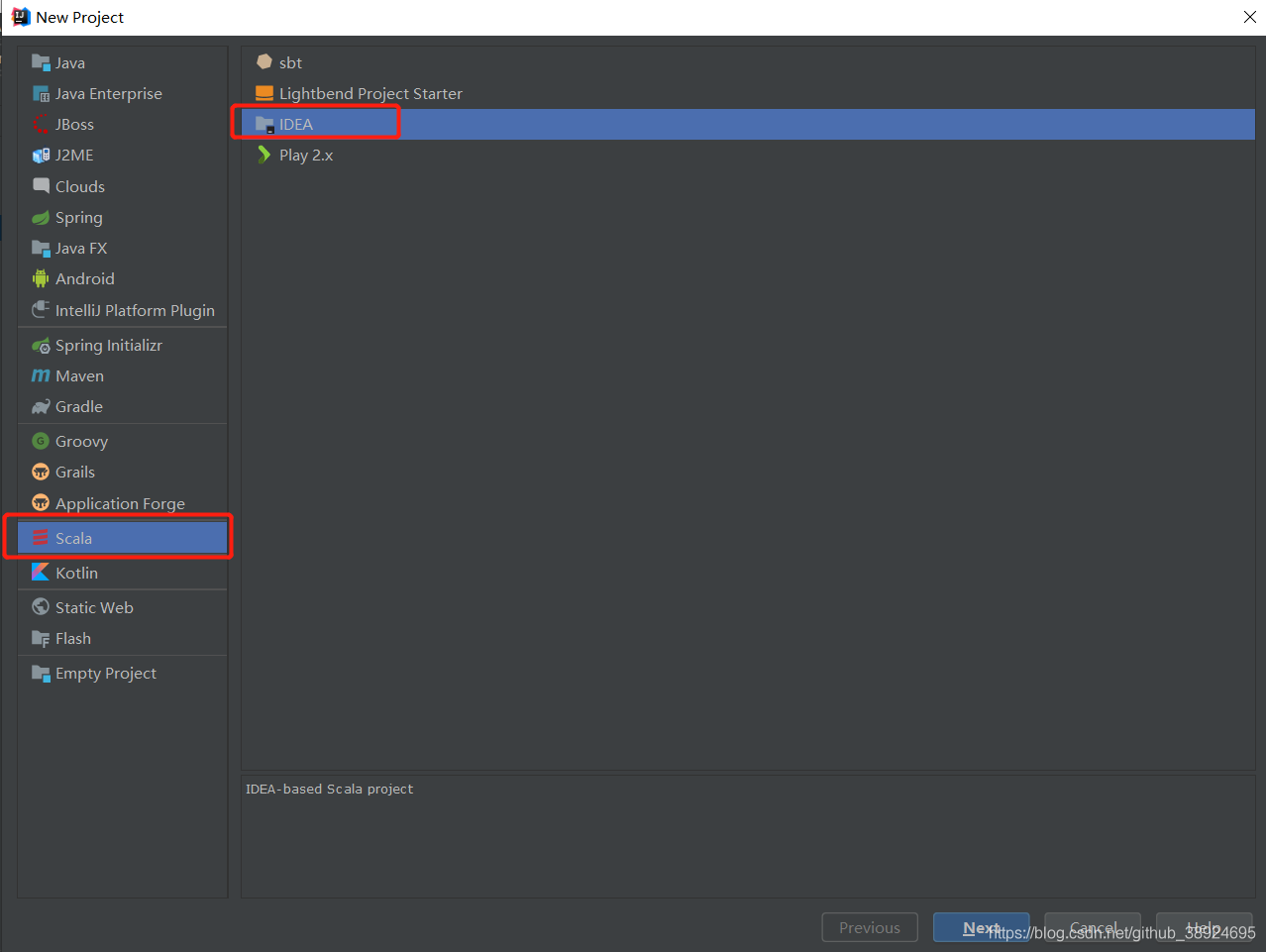
Task: Click the Flash folder icon
Action: (x=41, y=638)
